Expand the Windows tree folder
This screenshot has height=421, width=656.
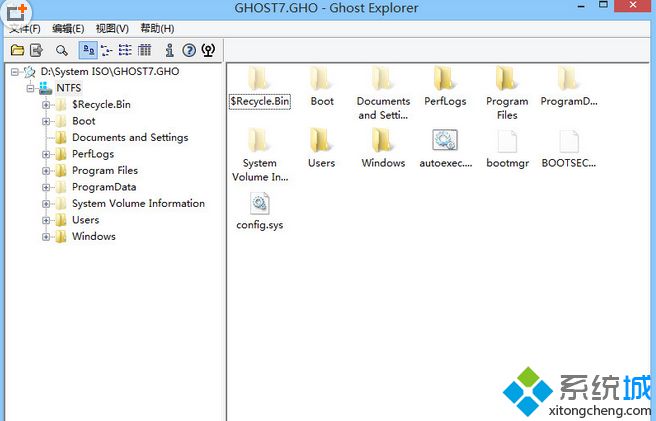click(46, 237)
